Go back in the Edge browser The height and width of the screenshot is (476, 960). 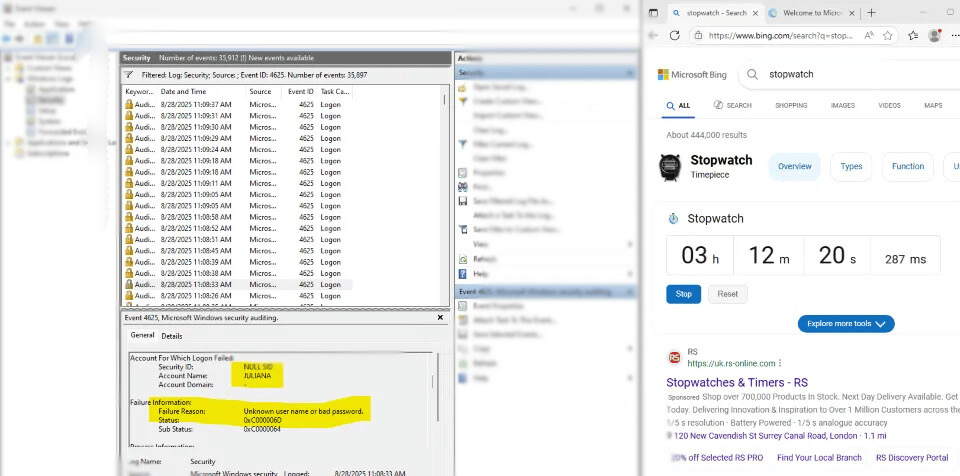pos(653,36)
